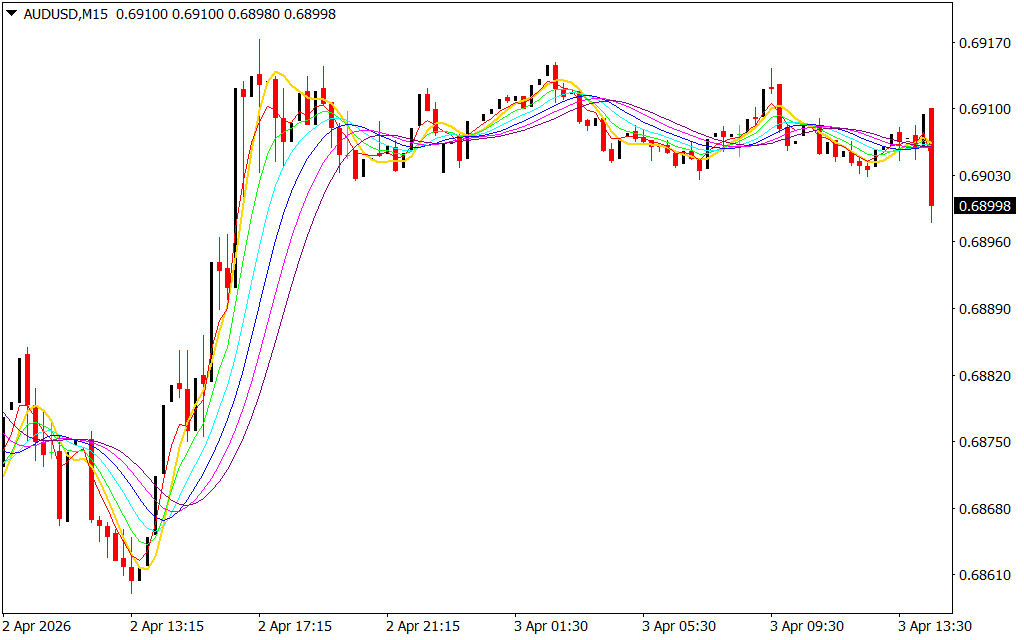
Task: Click the 0.68960 price axis label
Action: coord(984,242)
